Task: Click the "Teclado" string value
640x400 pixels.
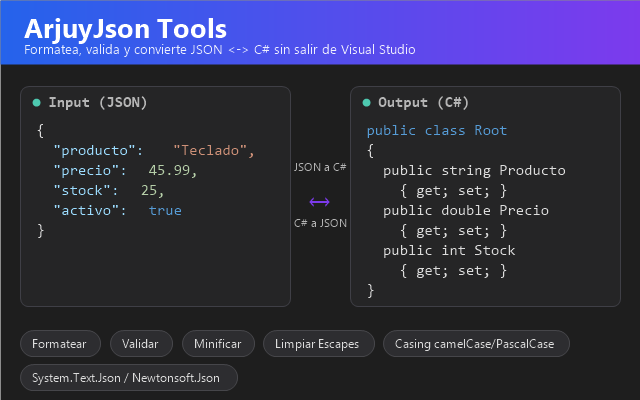Action: click(210, 151)
